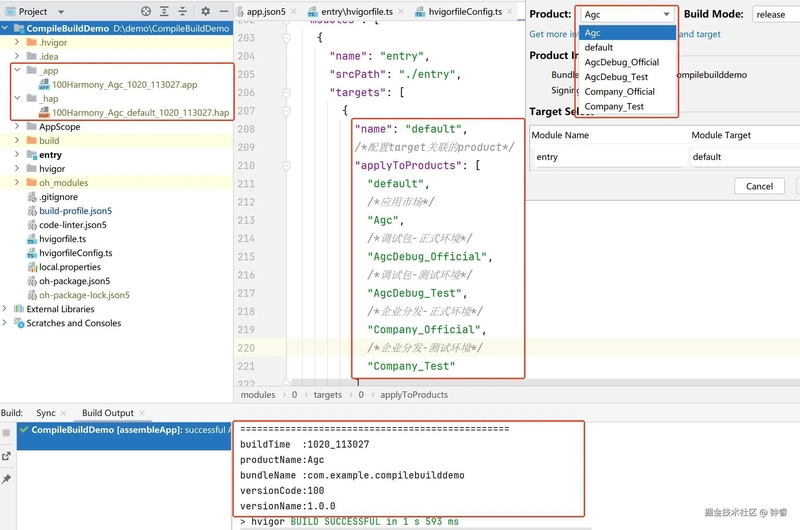Image resolution: width=800 pixels, height=530 pixels.
Task: Click the default Module Target field
Action: [745, 157]
